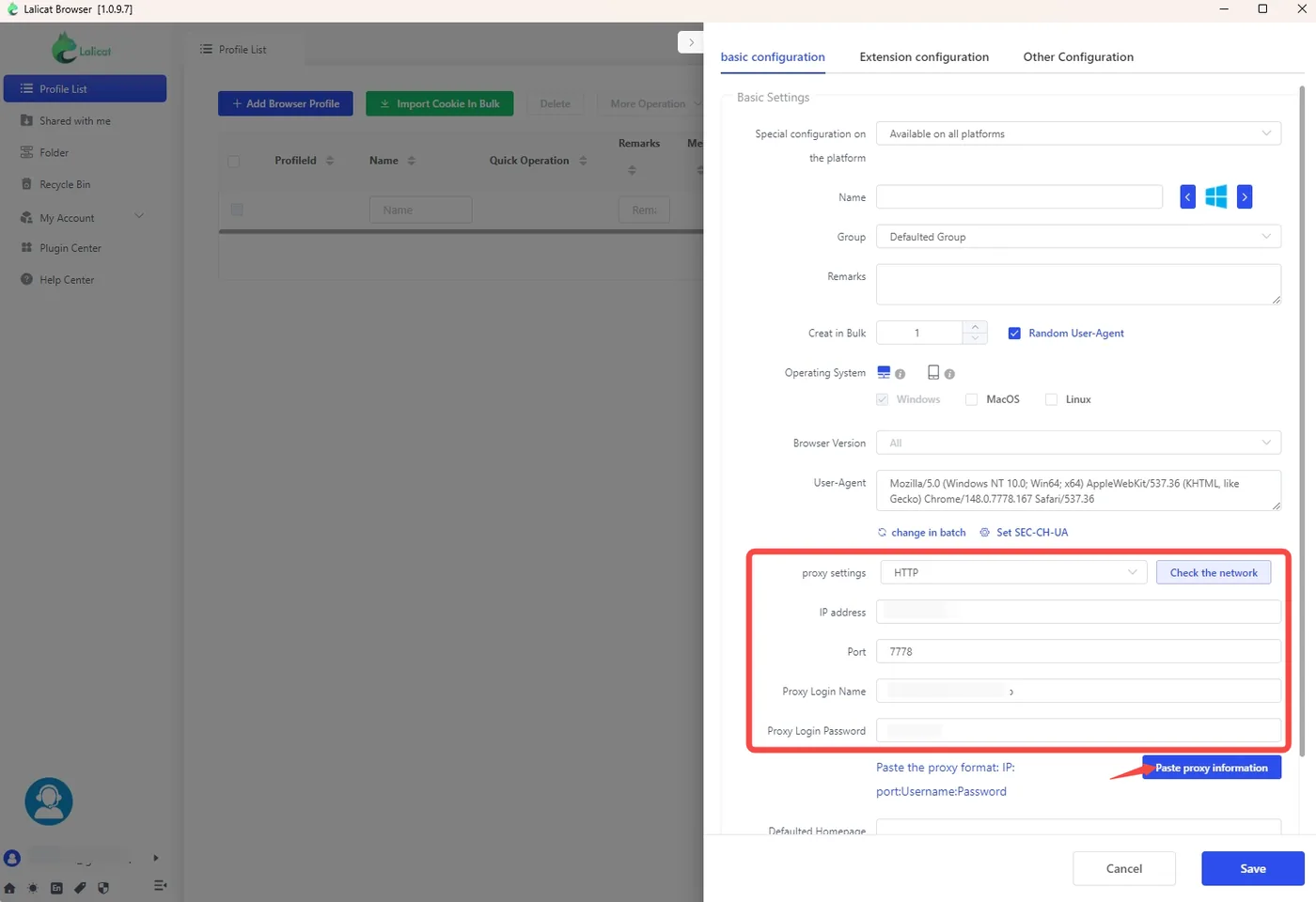Viewport: 1316px width, 902px height.
Task: Click Add Browser Profile button
Action: [286, 103]
